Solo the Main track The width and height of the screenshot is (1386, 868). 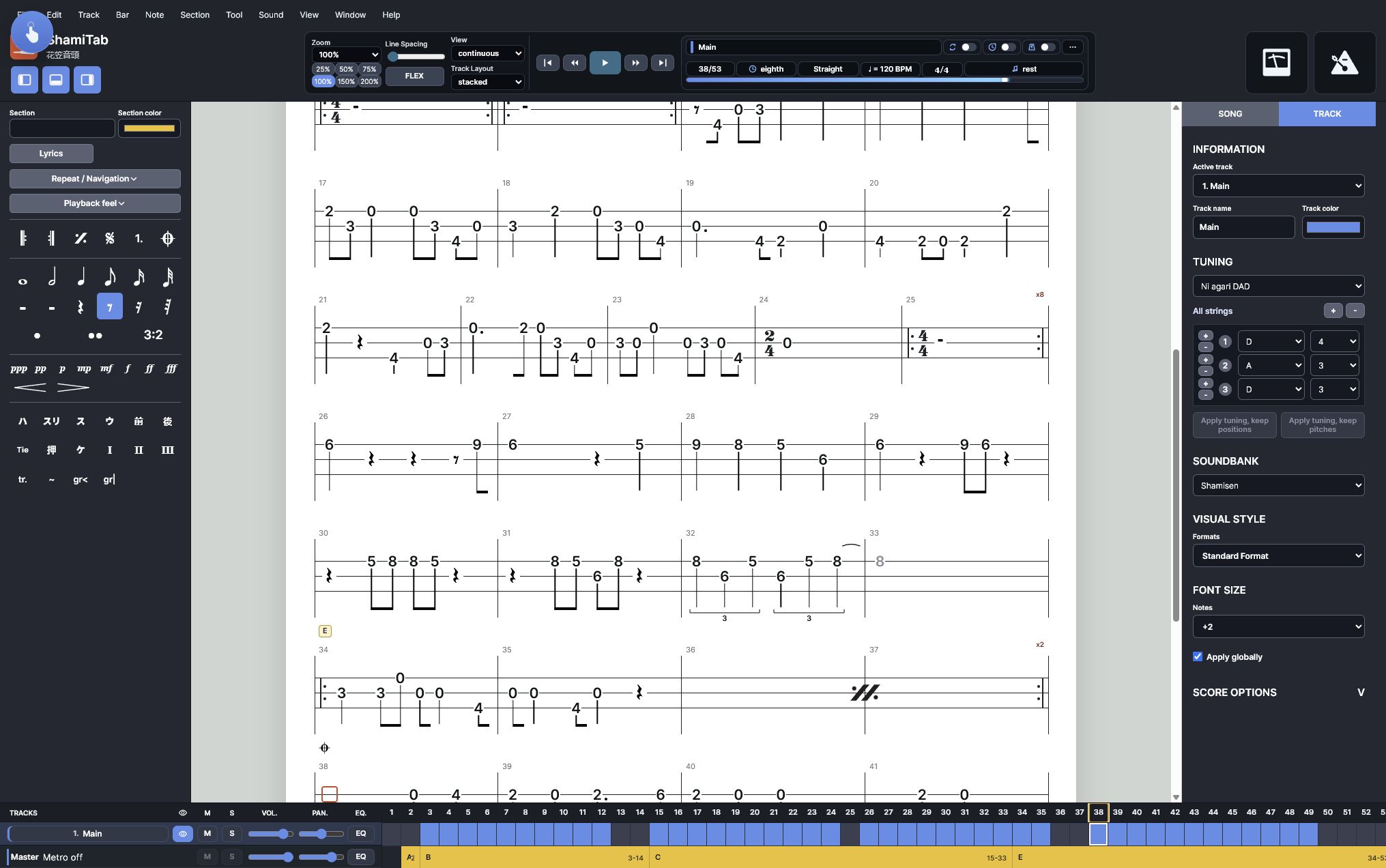(232, 833)
